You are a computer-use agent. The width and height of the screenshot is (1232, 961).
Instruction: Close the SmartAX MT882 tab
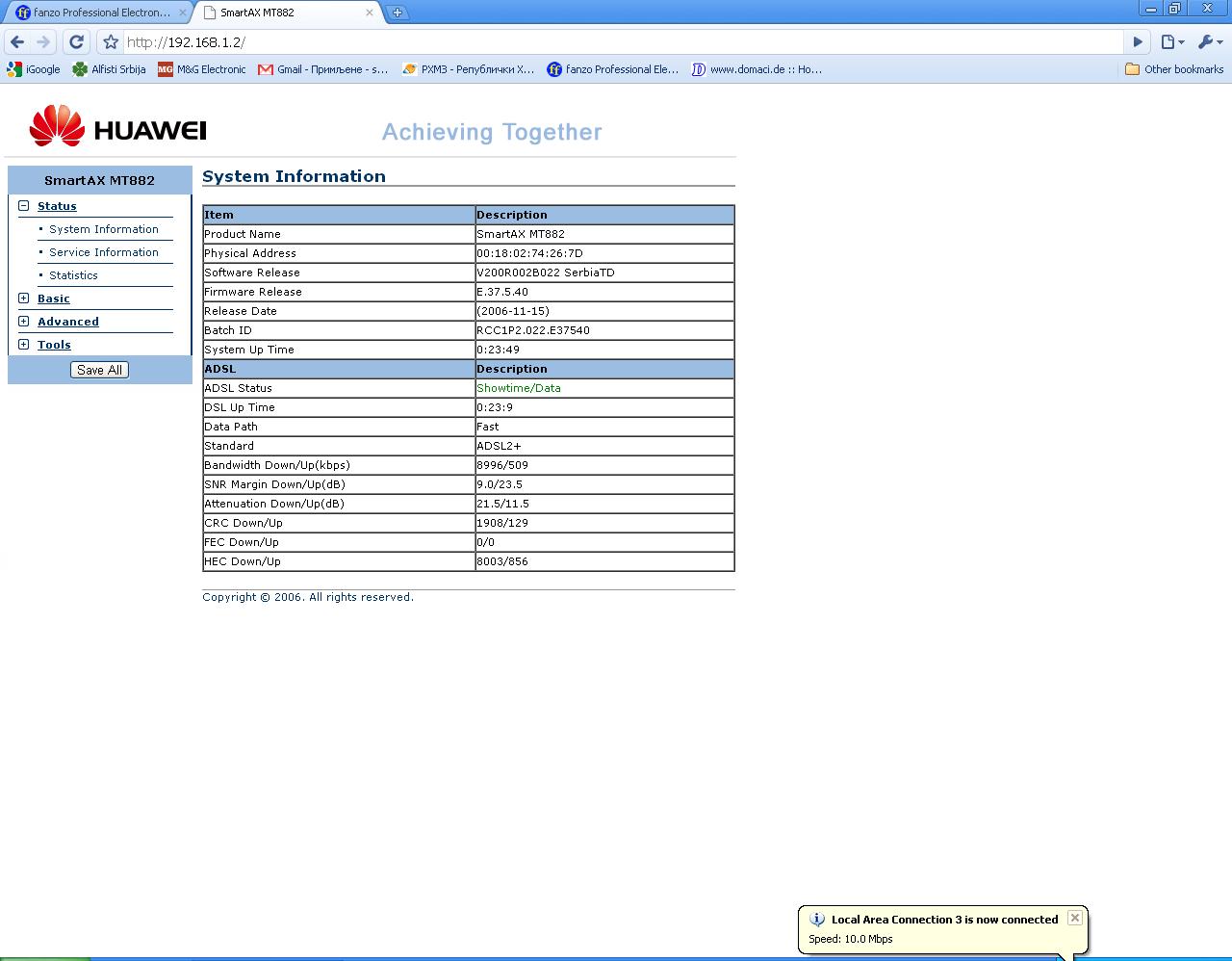pyautogui.click(x=369, y=13)
